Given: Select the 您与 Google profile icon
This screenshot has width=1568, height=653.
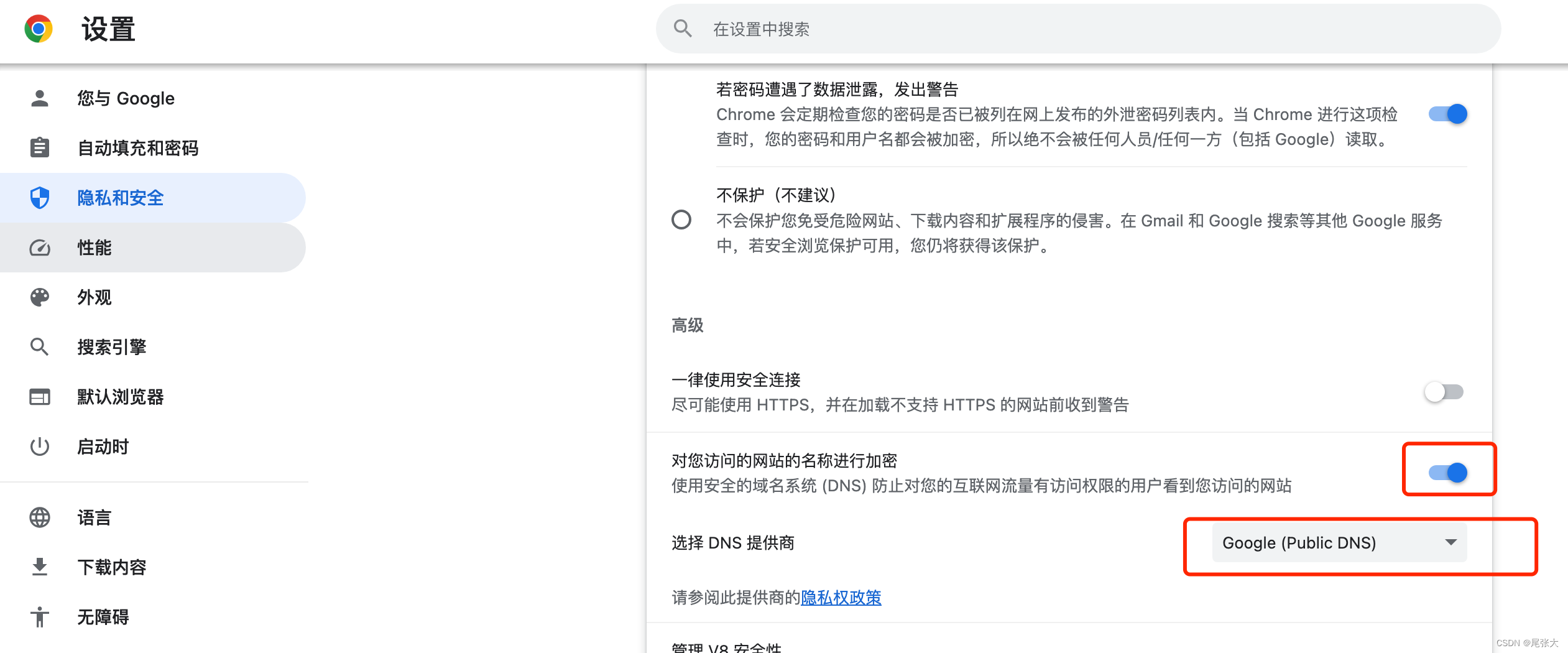Looking at the screenshot, I should [x=39, y=98].
